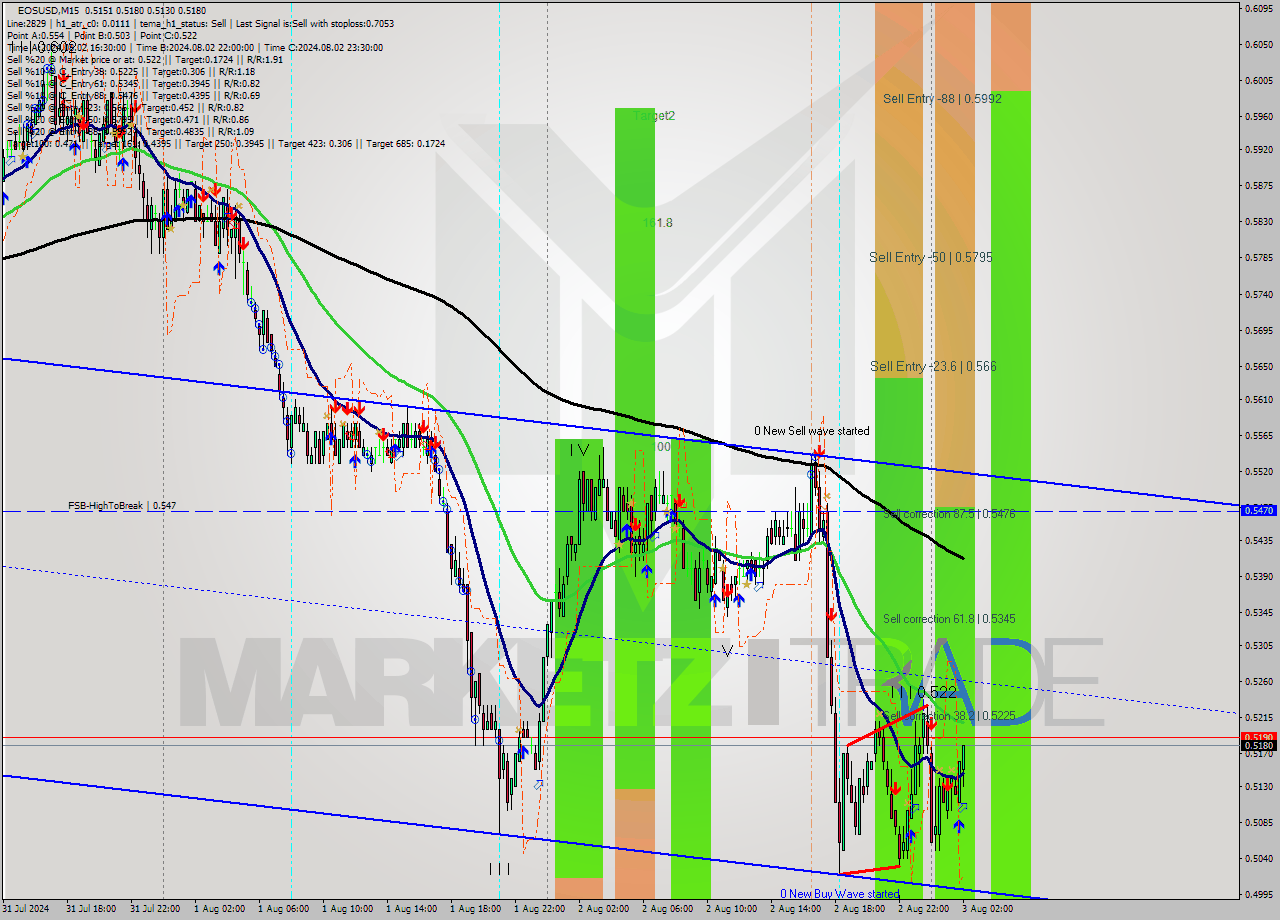Click the 'I I I' wave label near bottom
Screen dimensions: 1280x920
(499, 869)
